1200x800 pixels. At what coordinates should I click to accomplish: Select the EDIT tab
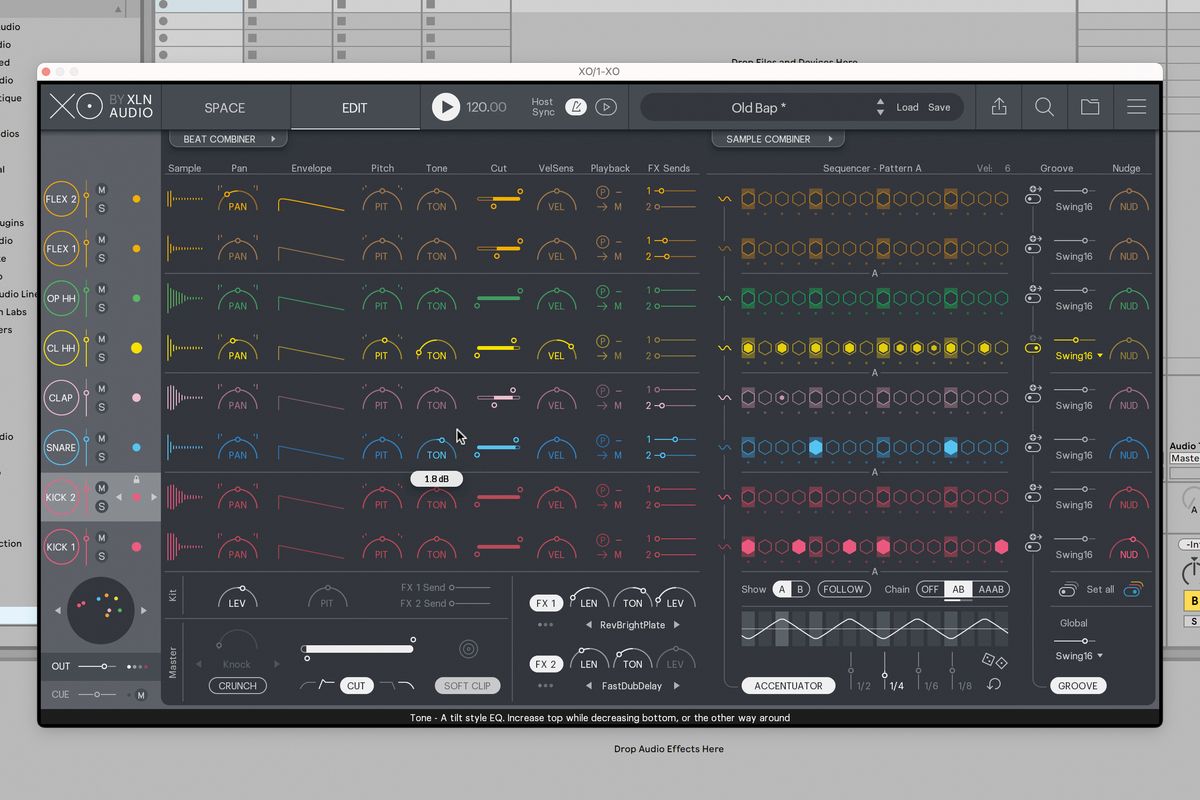coord(354,107)
